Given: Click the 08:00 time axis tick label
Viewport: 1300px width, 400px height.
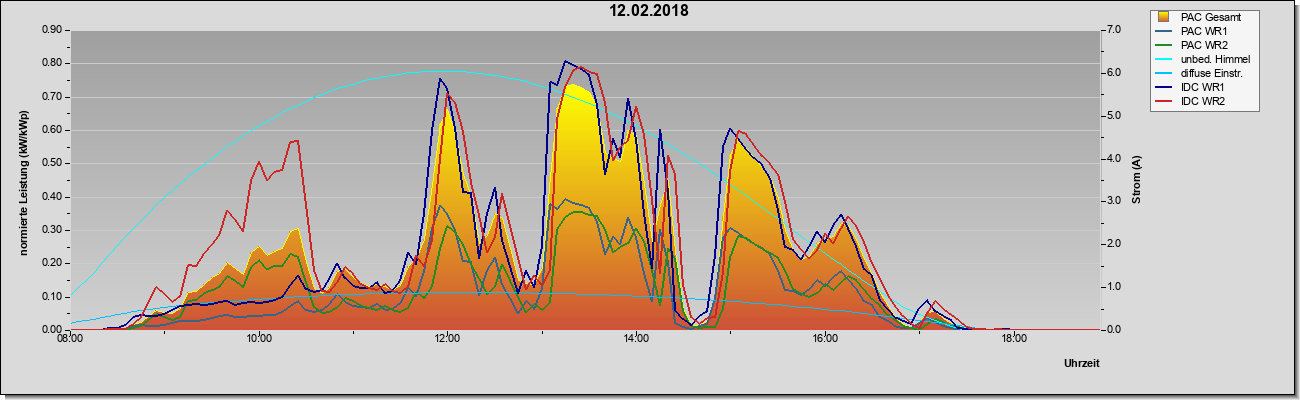Looking at the screenshot, I should (x=70, y=338).
